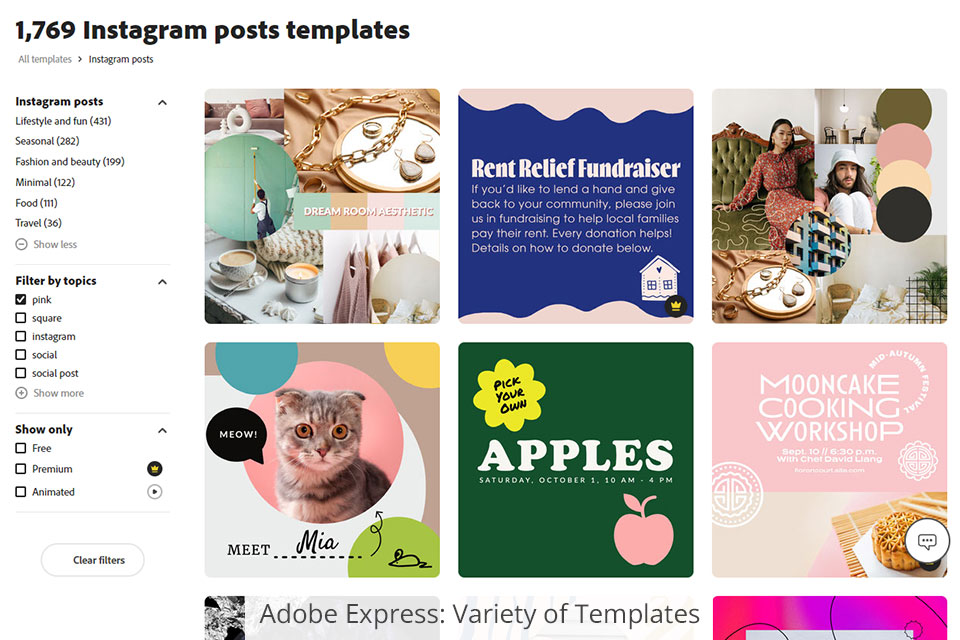Click the plus icon beside Show more
The height and width of the screenshot is (640, 960).
tap(21, 393)
